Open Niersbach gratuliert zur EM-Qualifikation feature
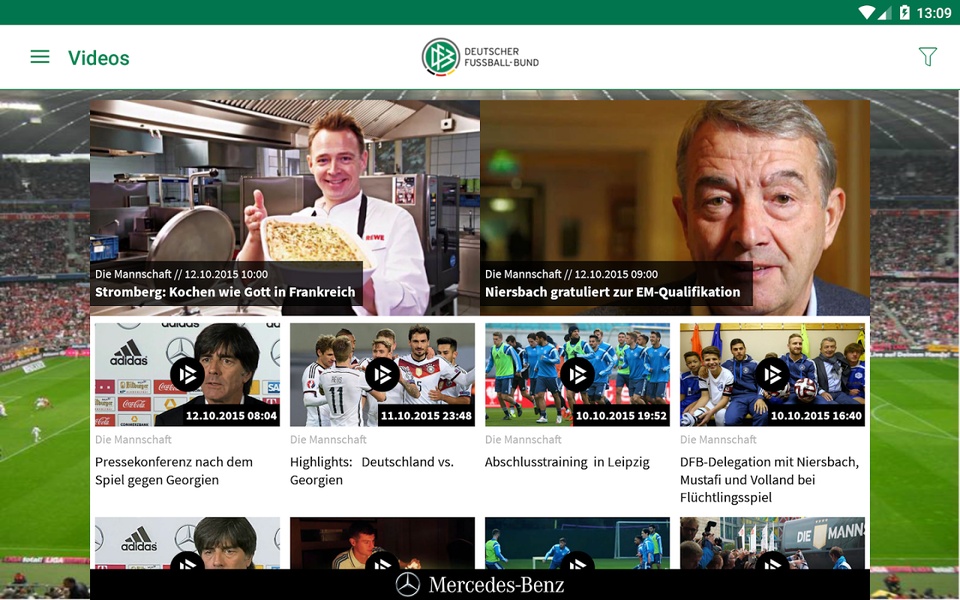Screen dimensions: 960x600 coord(675,208)
